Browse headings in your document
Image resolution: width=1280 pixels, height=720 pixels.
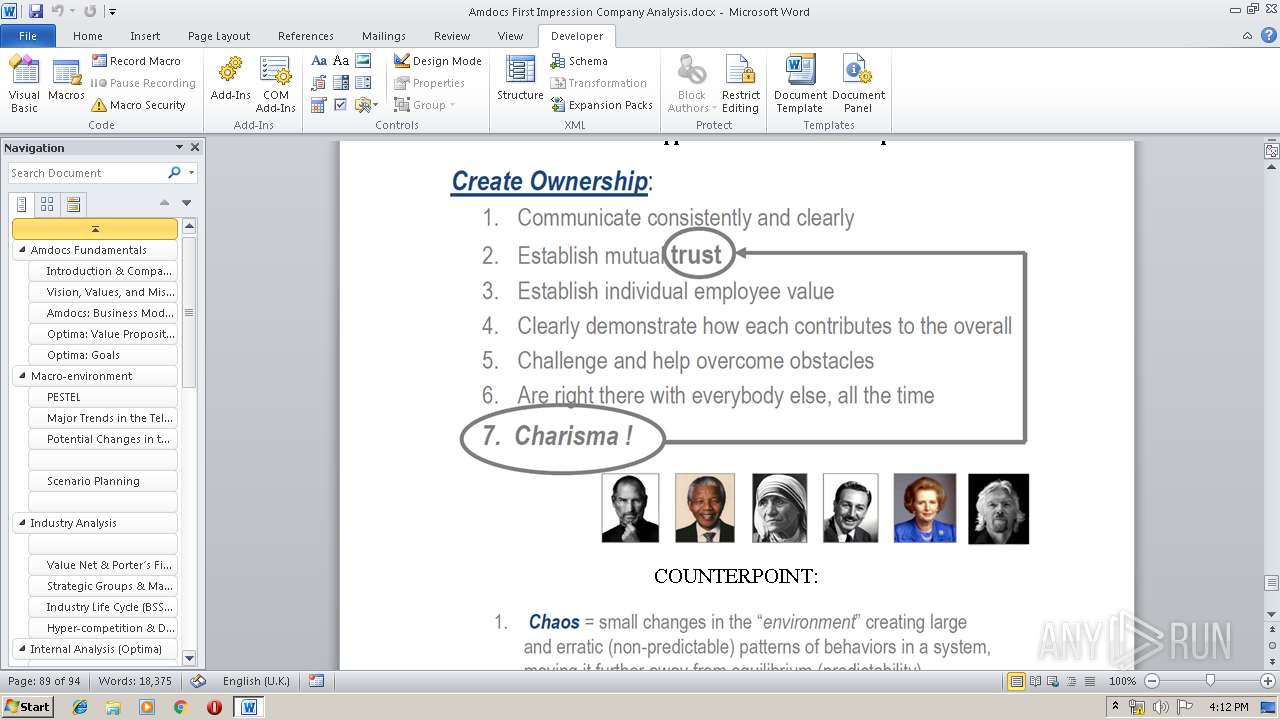22,204
